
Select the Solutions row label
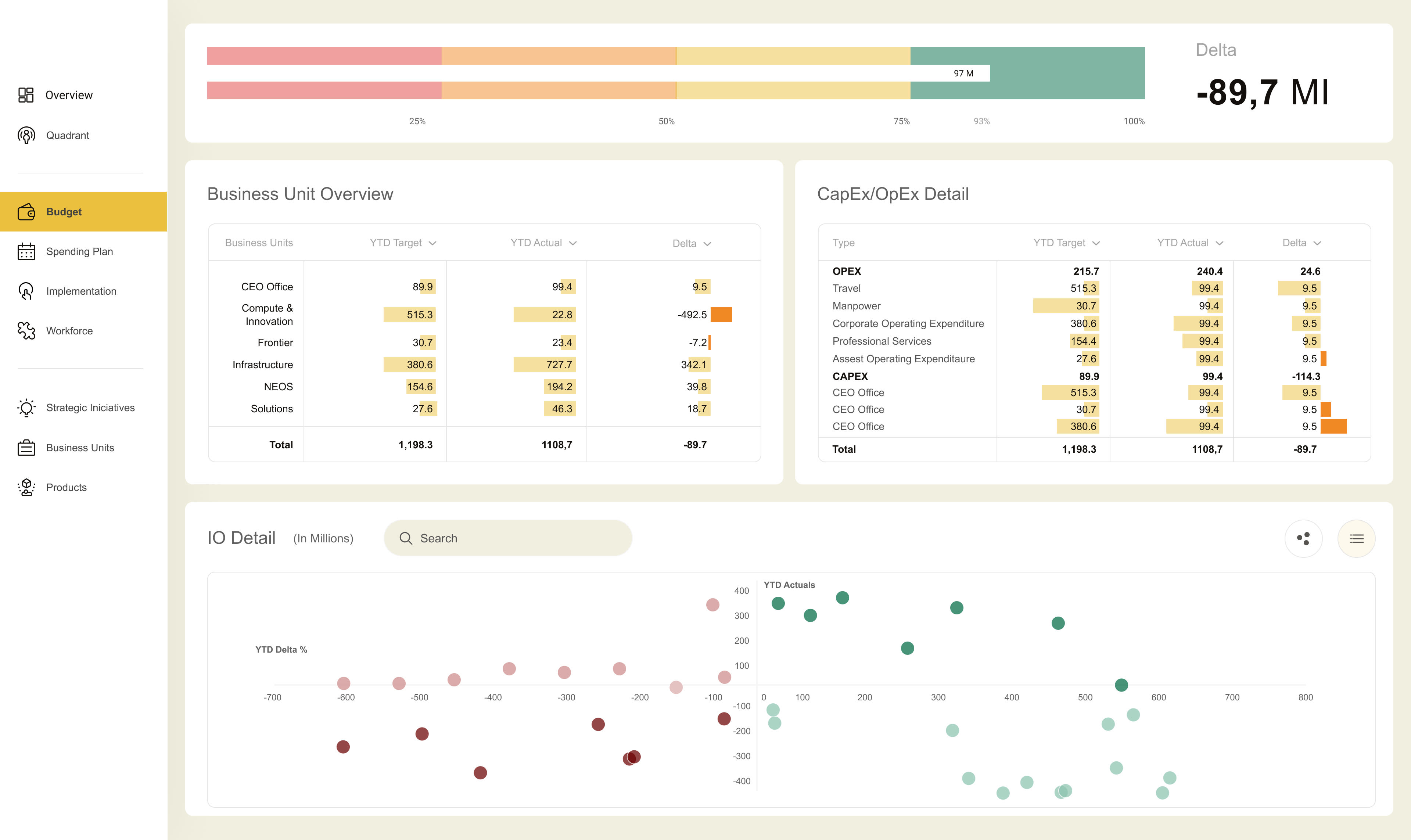click(x=272, y=409)
